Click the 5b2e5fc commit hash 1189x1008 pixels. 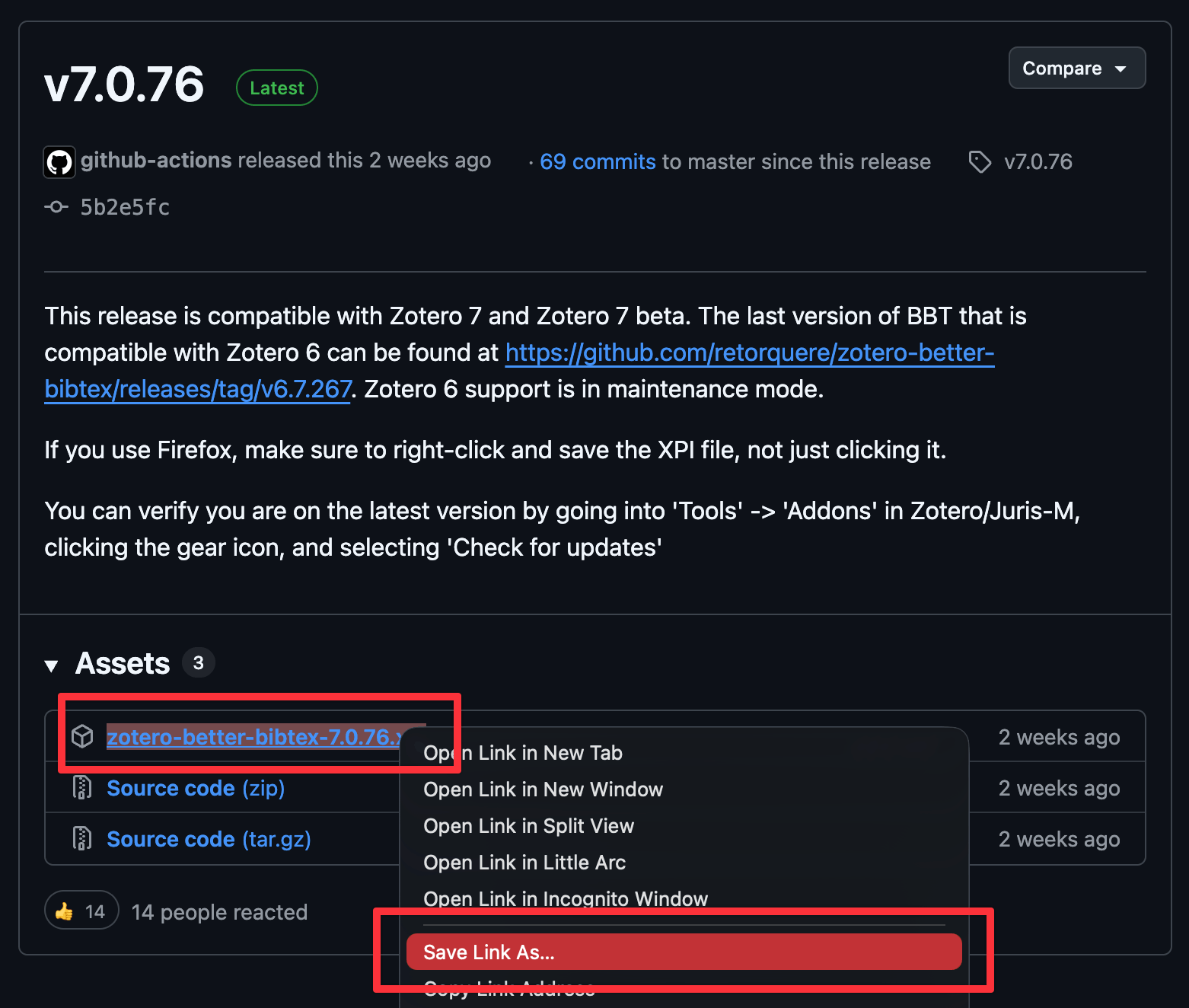click(x=125, y=207)
